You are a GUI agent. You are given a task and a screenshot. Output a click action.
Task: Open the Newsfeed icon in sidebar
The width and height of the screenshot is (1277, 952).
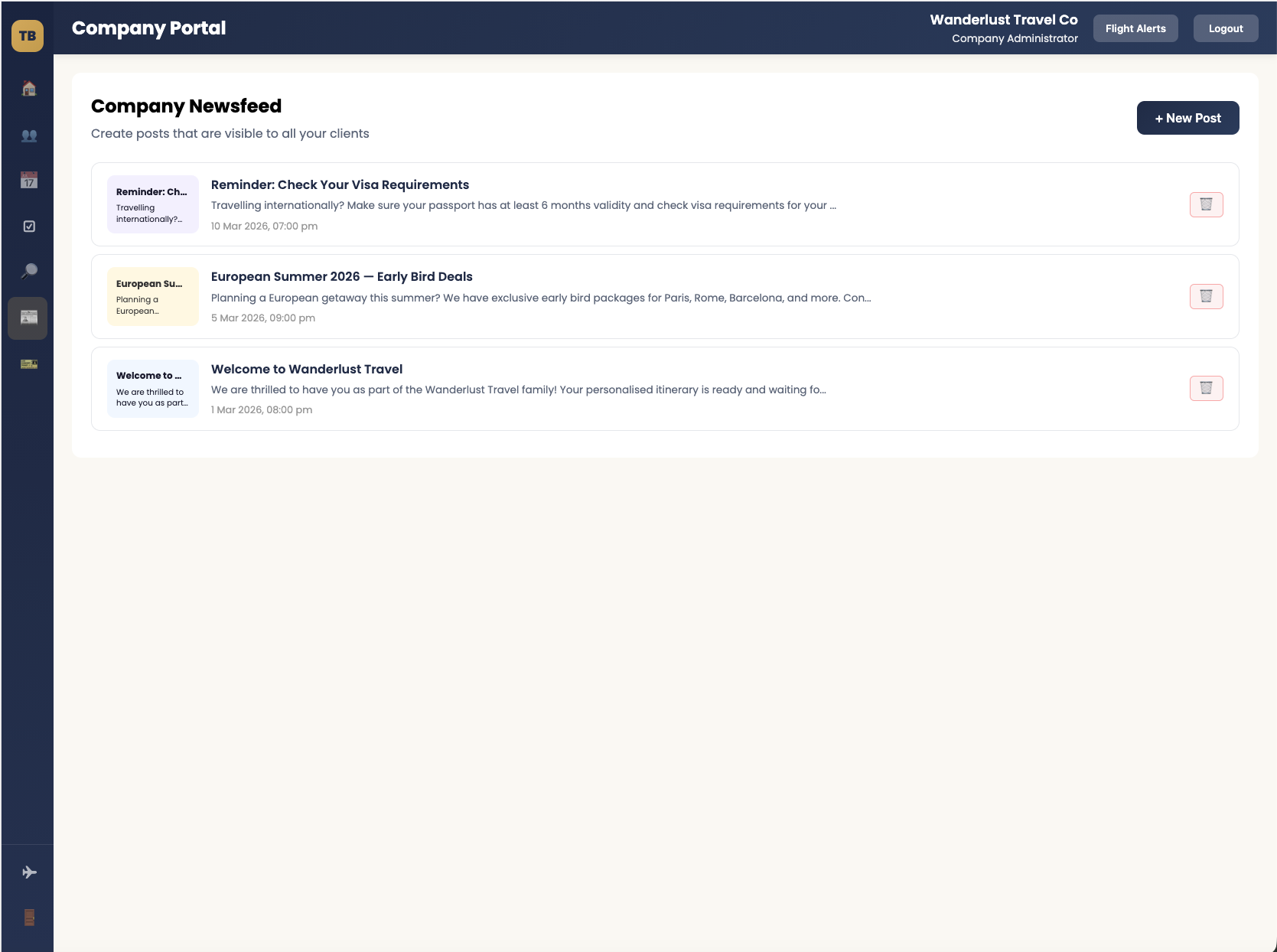click(x=28, y=318)
